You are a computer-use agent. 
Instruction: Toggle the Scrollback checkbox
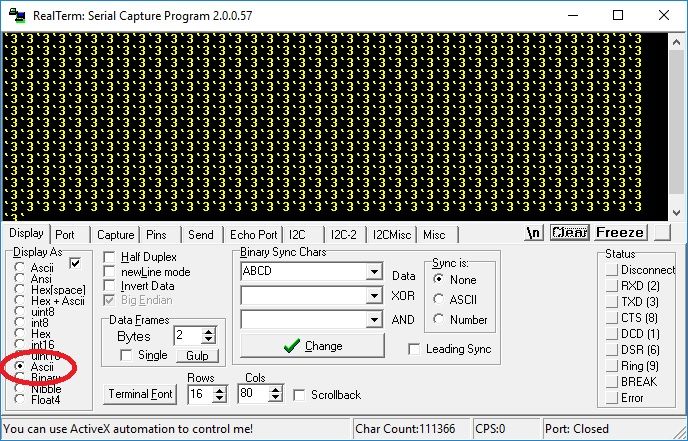(x=299, y=395)
